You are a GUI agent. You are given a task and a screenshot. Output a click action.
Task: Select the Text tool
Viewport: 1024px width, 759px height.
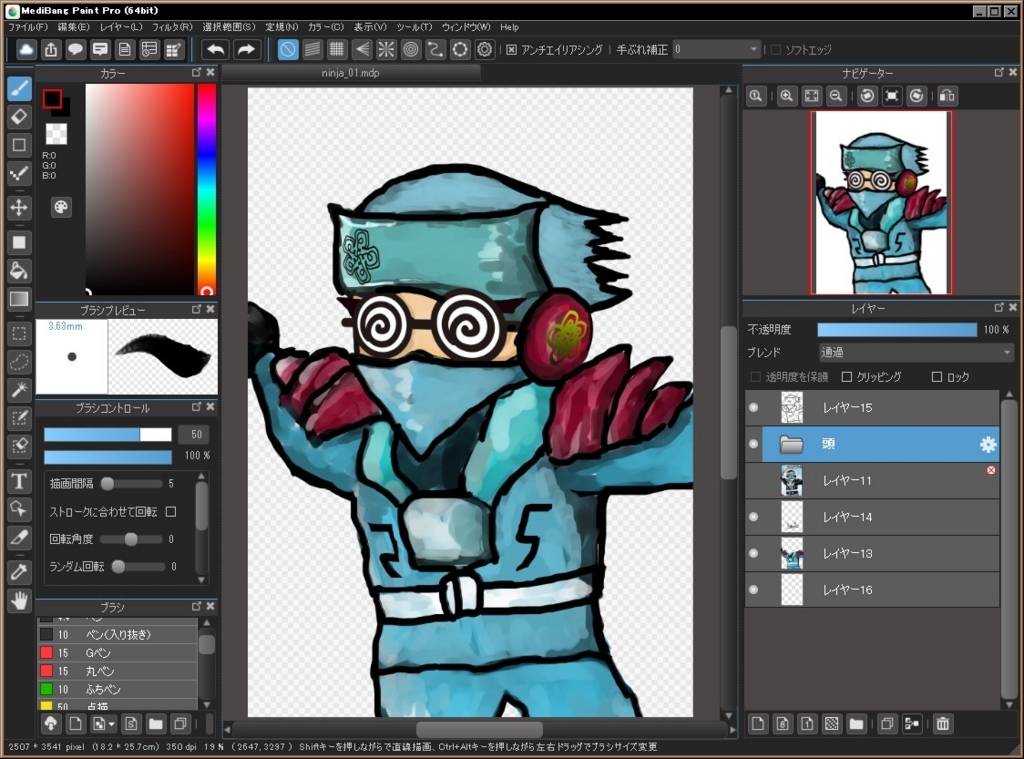point(19,481)
